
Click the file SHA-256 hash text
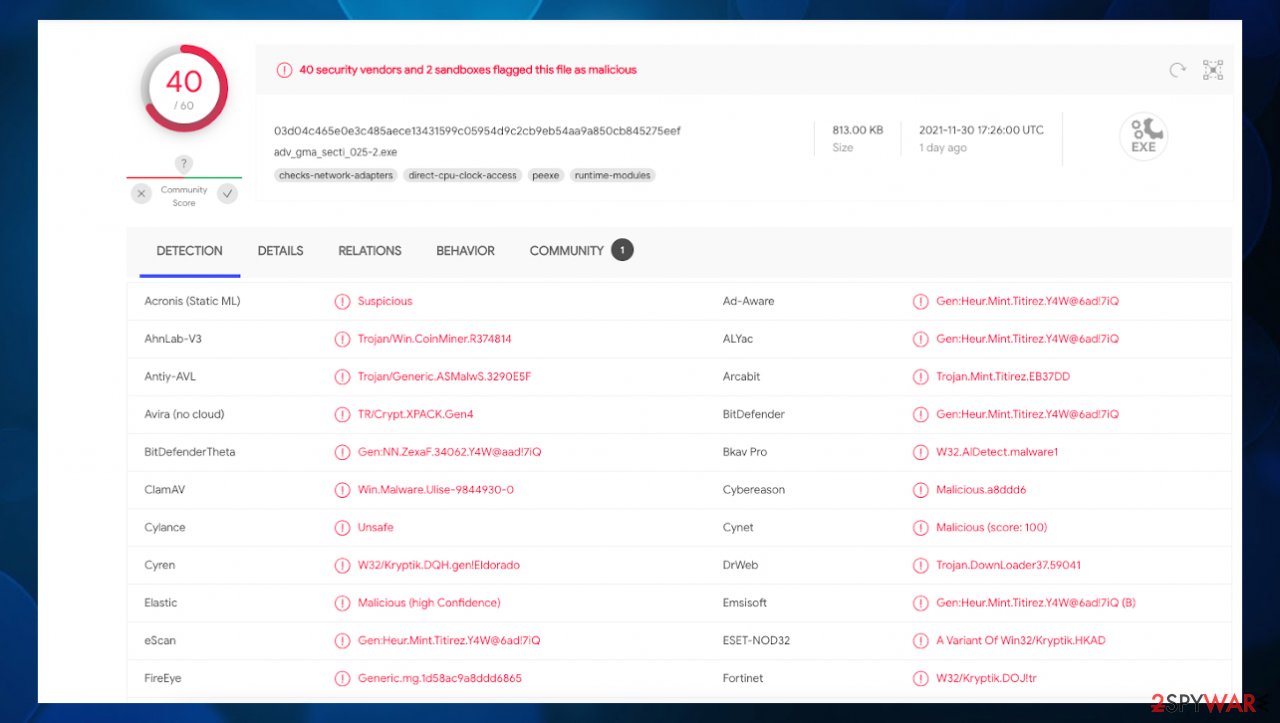tap(478, 131)
